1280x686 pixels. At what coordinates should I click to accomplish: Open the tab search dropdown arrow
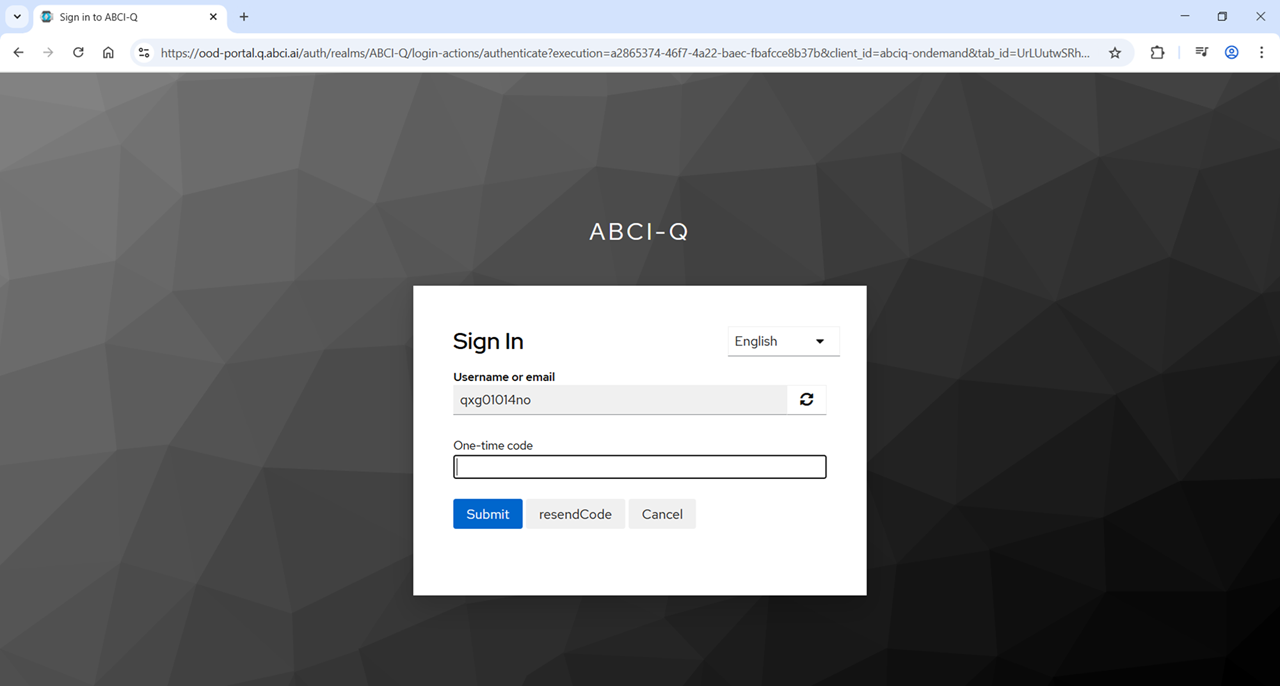17,17
